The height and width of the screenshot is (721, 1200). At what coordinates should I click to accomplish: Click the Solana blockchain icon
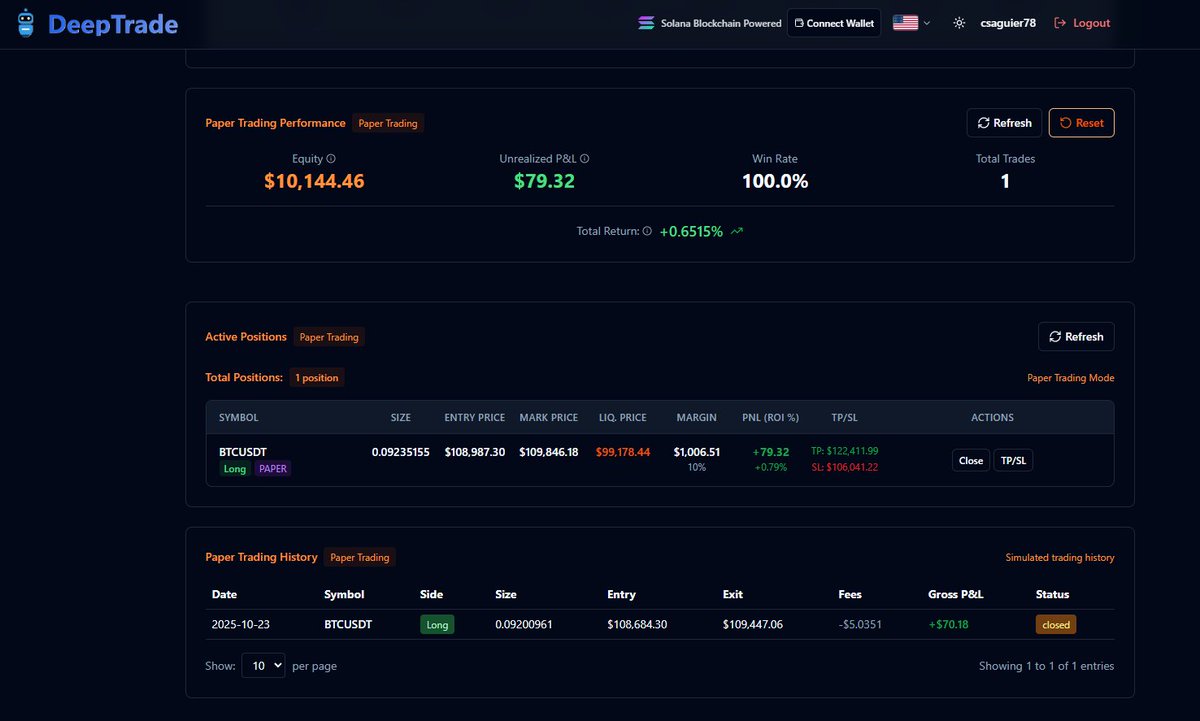645,22
